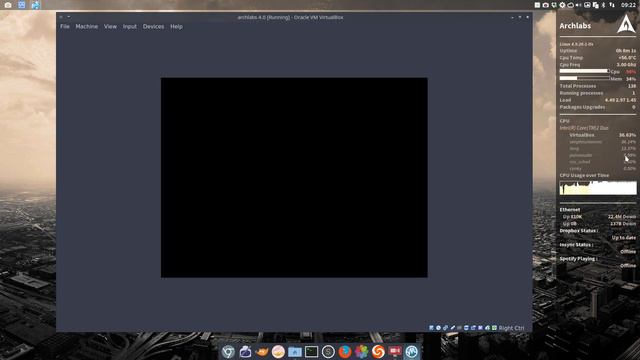The height and width of the screenshot is (360, 640).
Task: Click the 09:22 clock
Action: (628, 5)
